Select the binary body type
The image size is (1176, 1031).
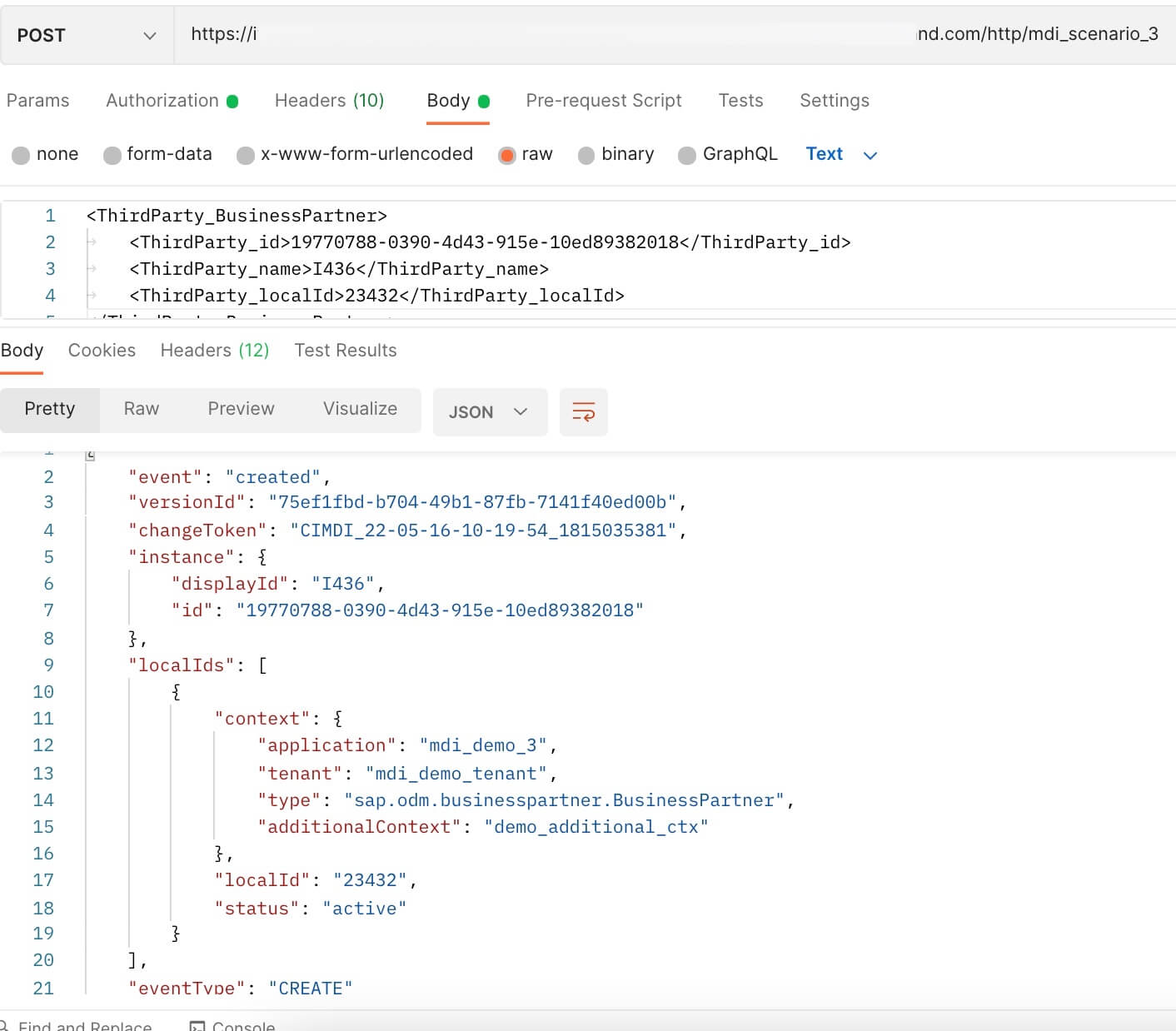[x=616, y=154]
